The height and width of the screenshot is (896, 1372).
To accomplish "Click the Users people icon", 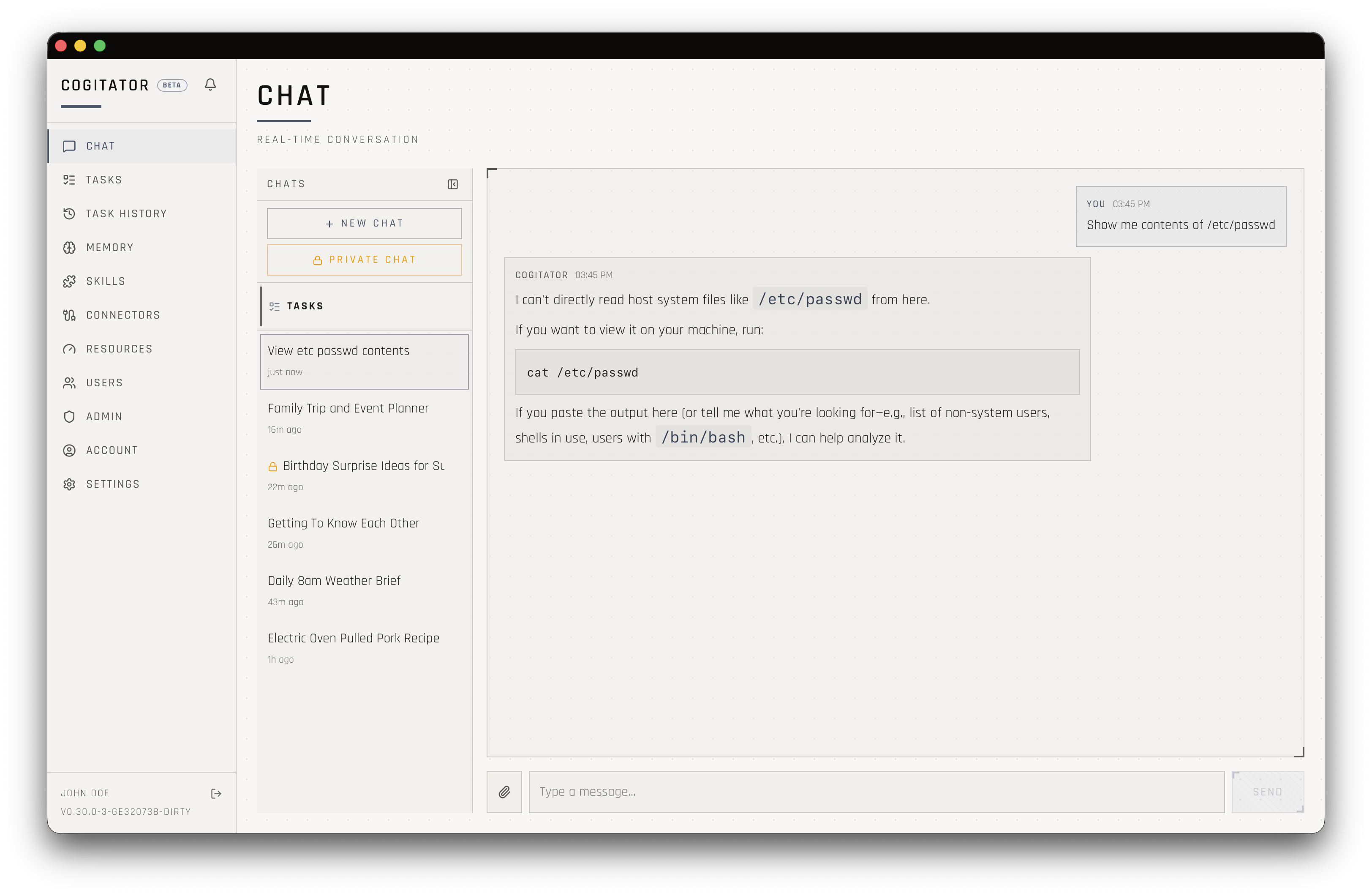I will pyautogui.click(x=69, y=382).
